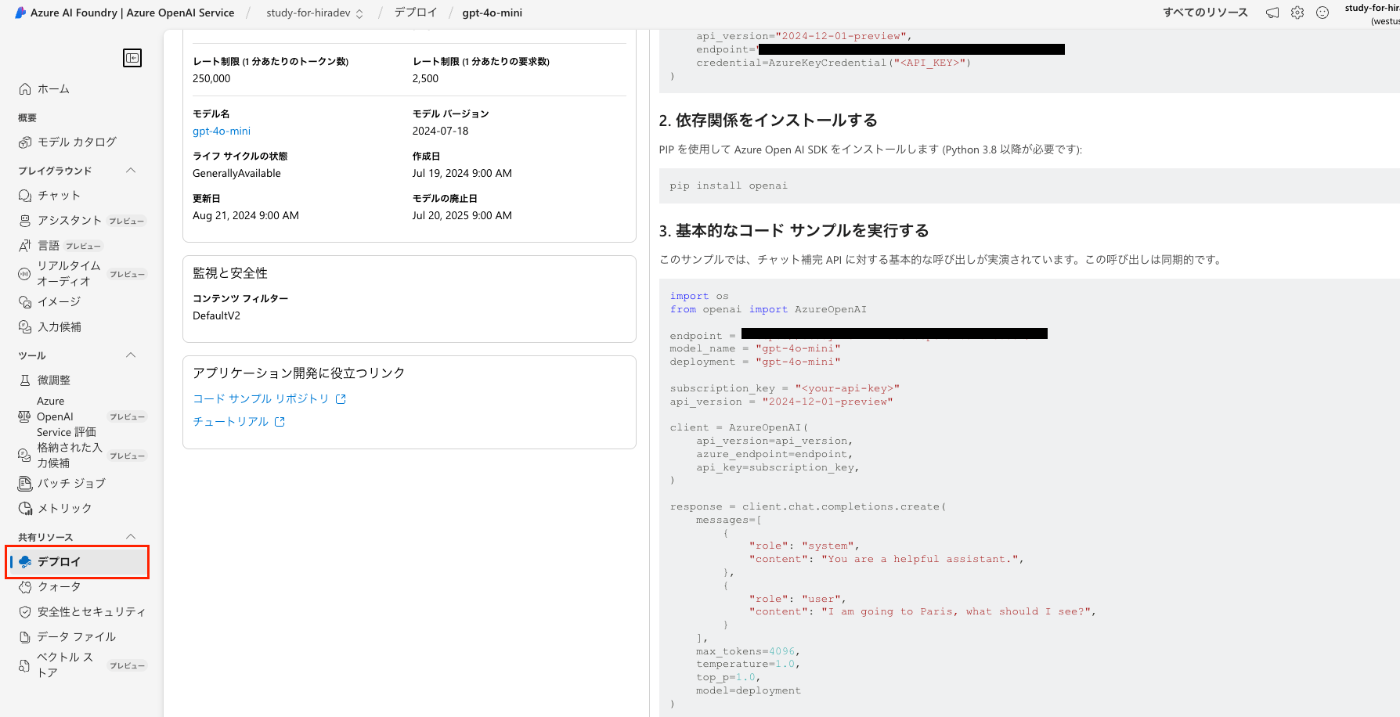Collapse the ツール section
Viewport: 1400px width, 717px height.
[x=130, y=355]
